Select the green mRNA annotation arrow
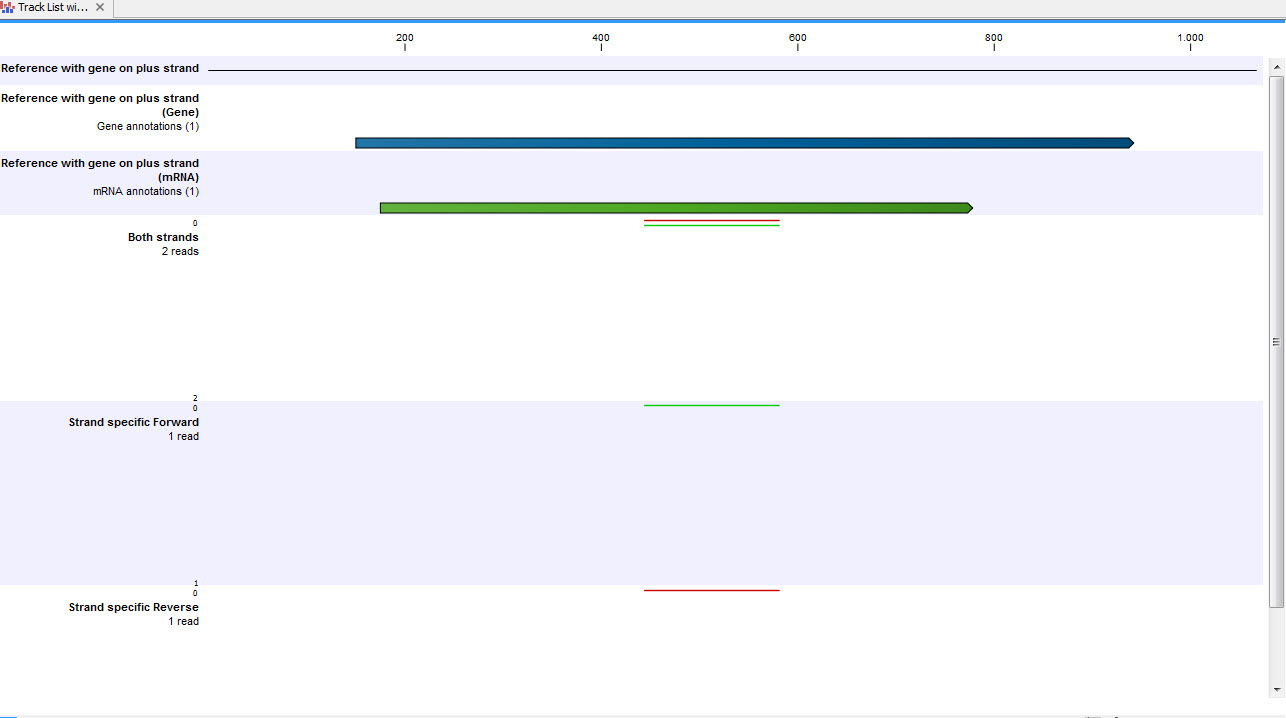The width and height of the screenshot is (1286, 718). (675, 207)
